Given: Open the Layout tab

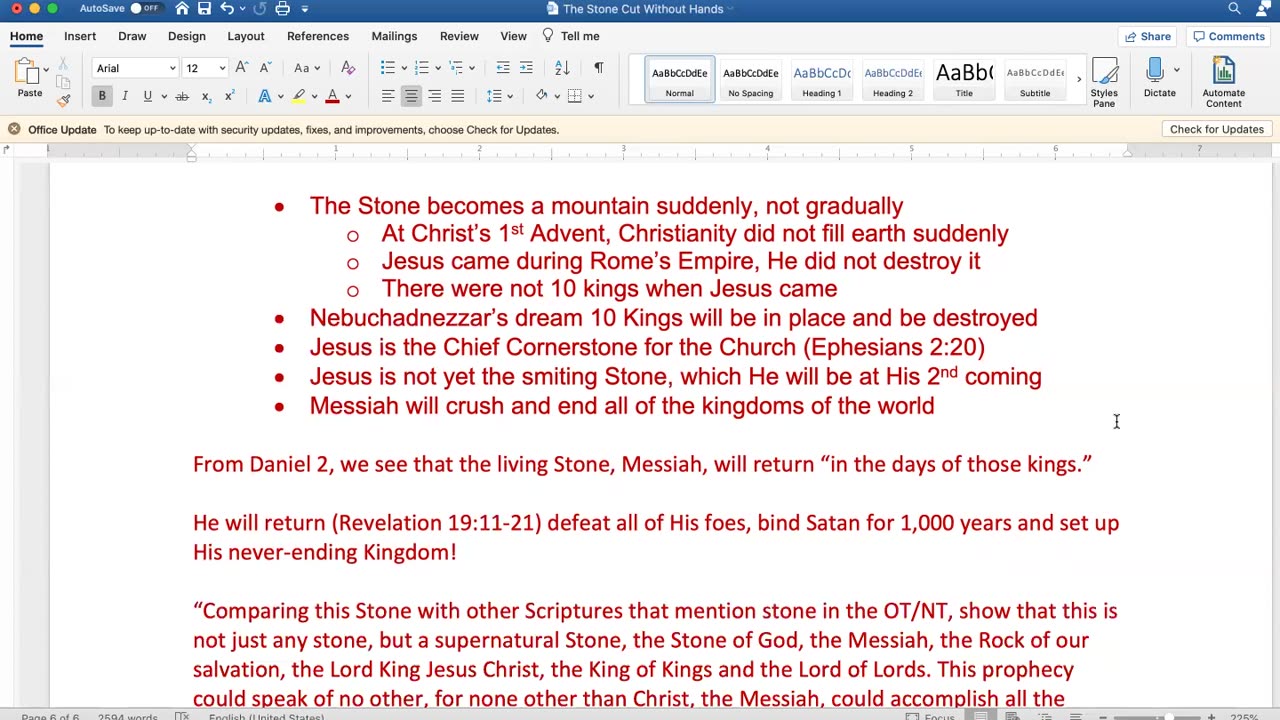Looking at the screenshot, I should (246, 36).
